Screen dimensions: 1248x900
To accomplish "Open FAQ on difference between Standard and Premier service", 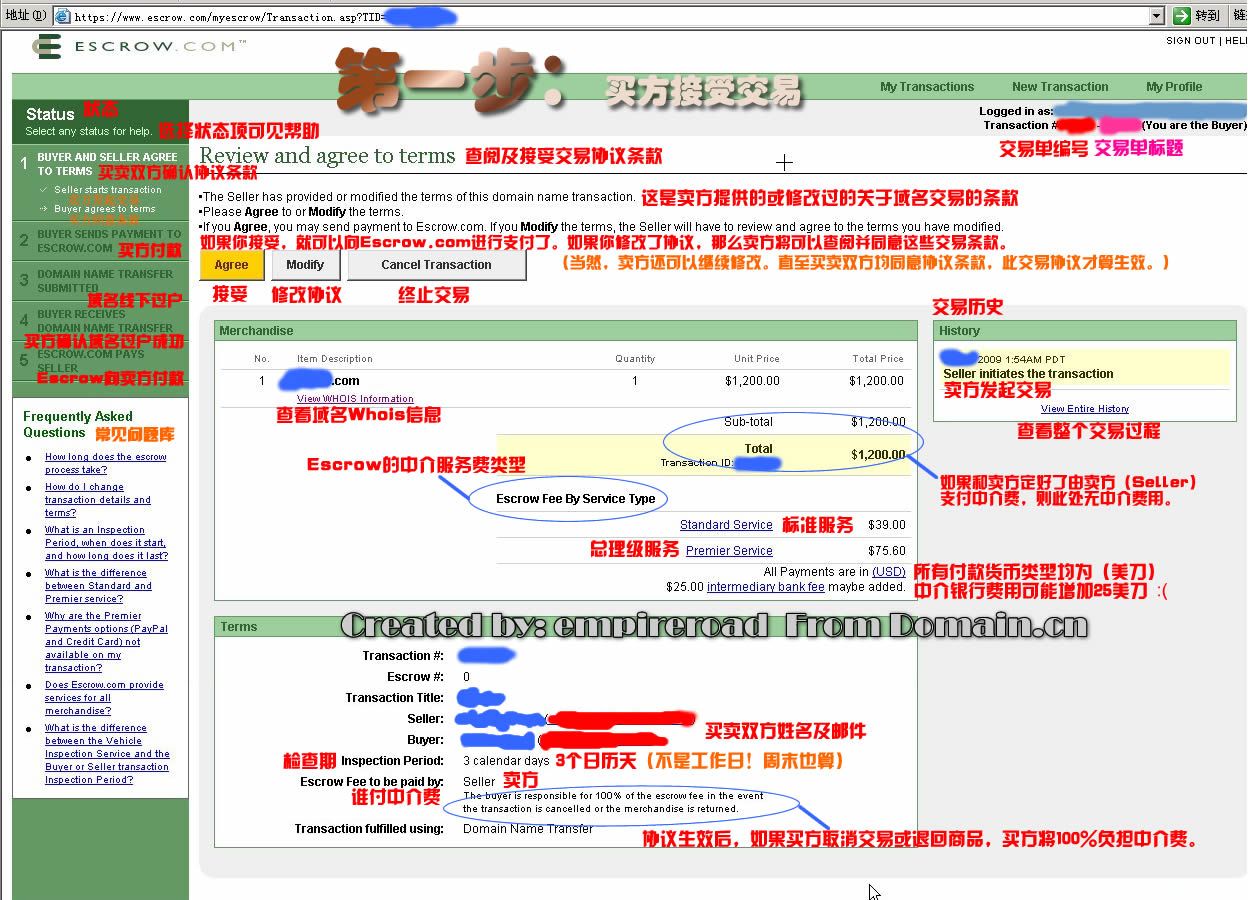I will click(98, 586).
